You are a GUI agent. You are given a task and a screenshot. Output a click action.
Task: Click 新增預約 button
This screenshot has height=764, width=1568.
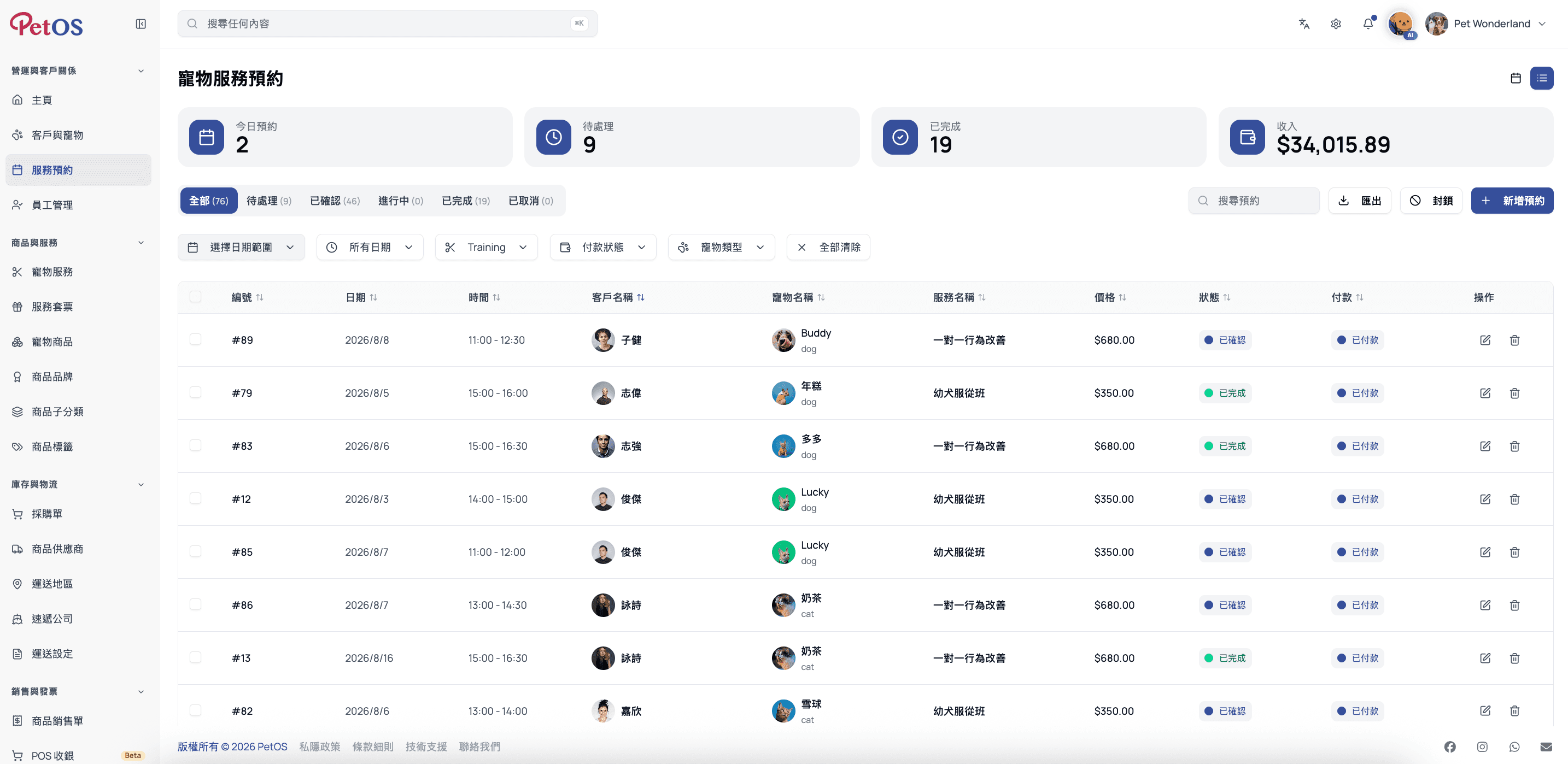point(1512,201)
